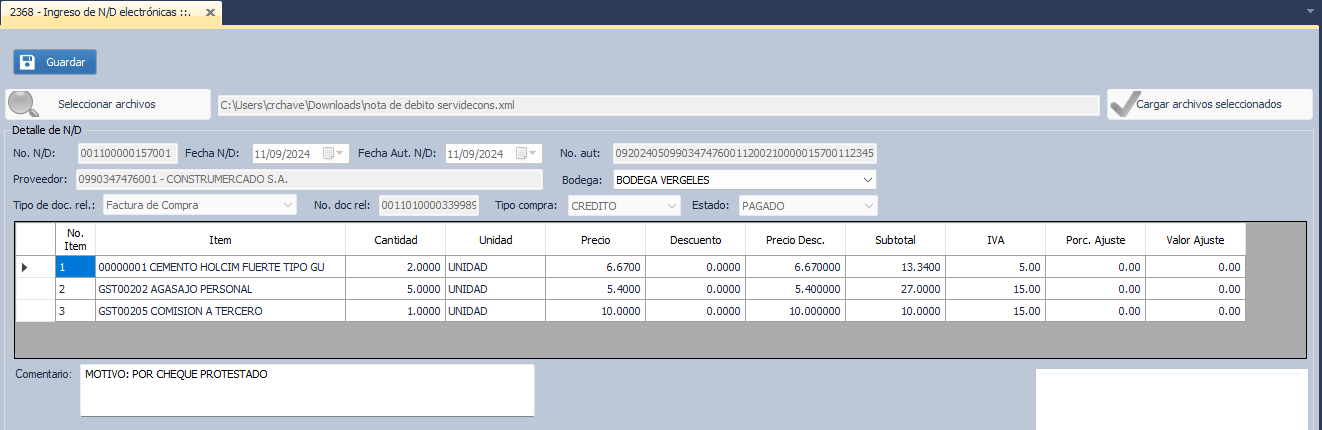Click the IVA cell for COMISION A TERCERO
Viewport: 1322px width, 430px height.
995,311
